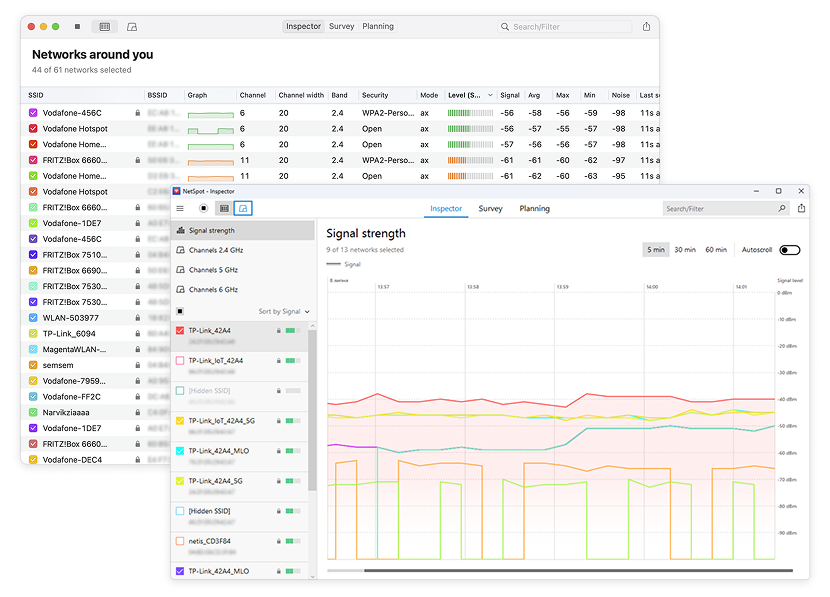Click the lock icon on the Vodafone-456C row
The image size is (830, 597).
click(x=138, y=113)
